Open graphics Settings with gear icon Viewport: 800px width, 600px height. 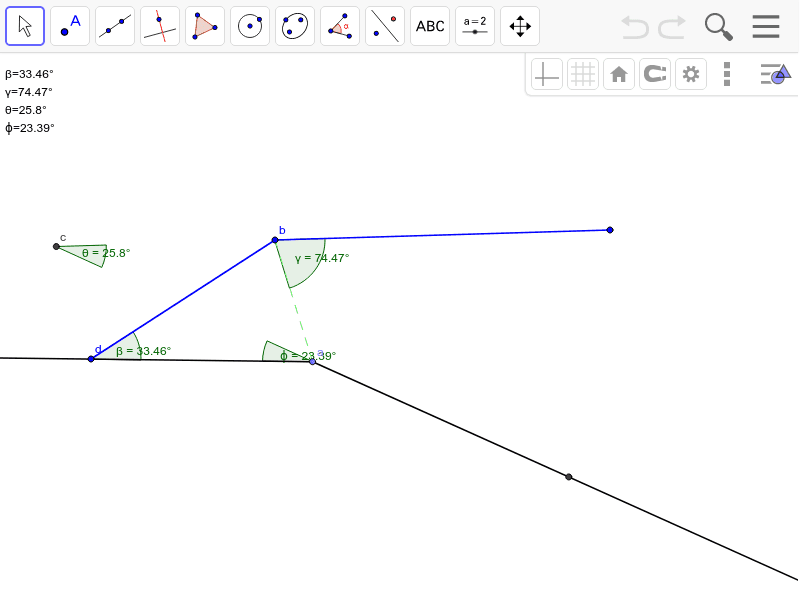[x=690, y=73]
